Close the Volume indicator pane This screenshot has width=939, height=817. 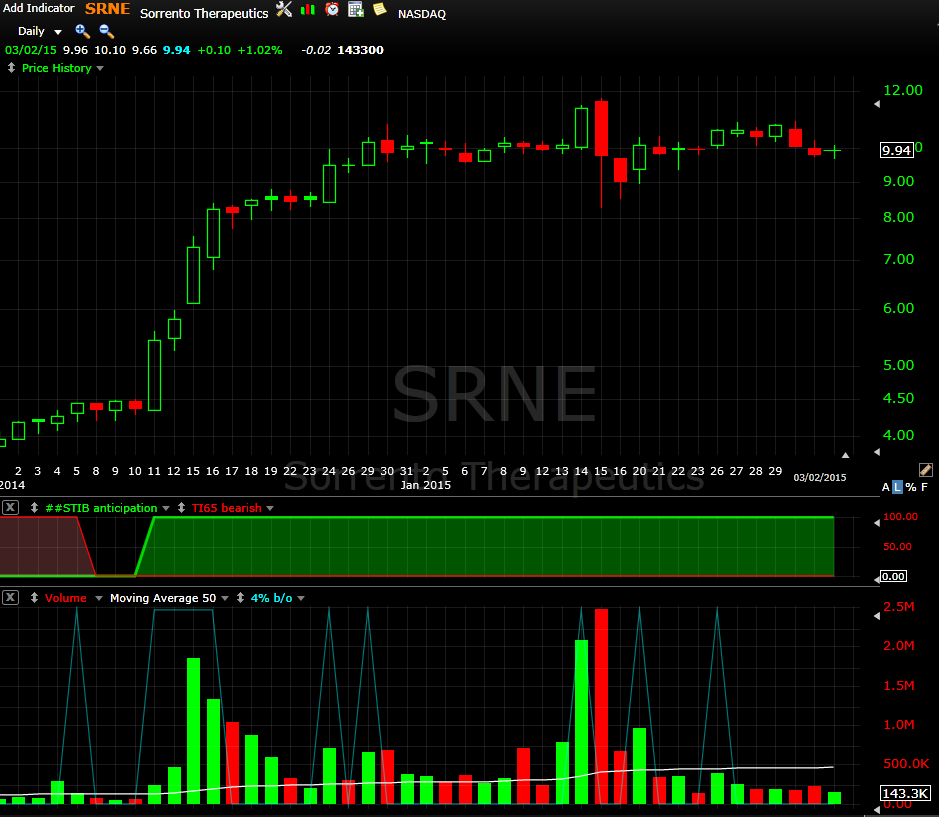click(x=10, y=598)
